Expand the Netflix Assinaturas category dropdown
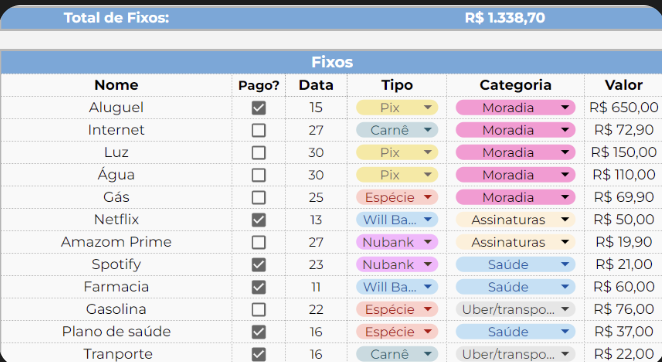 tap(515, 220)
